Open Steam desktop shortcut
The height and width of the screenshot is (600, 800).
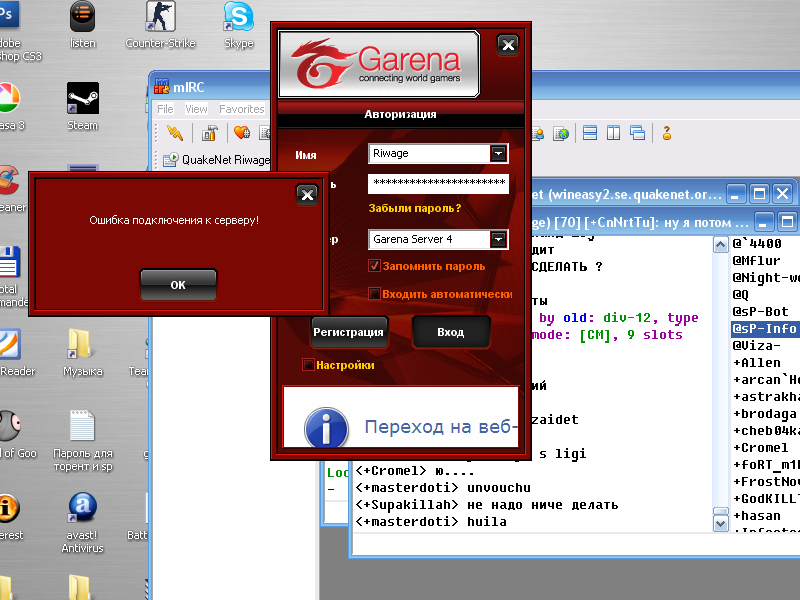(x=83, y=107)
